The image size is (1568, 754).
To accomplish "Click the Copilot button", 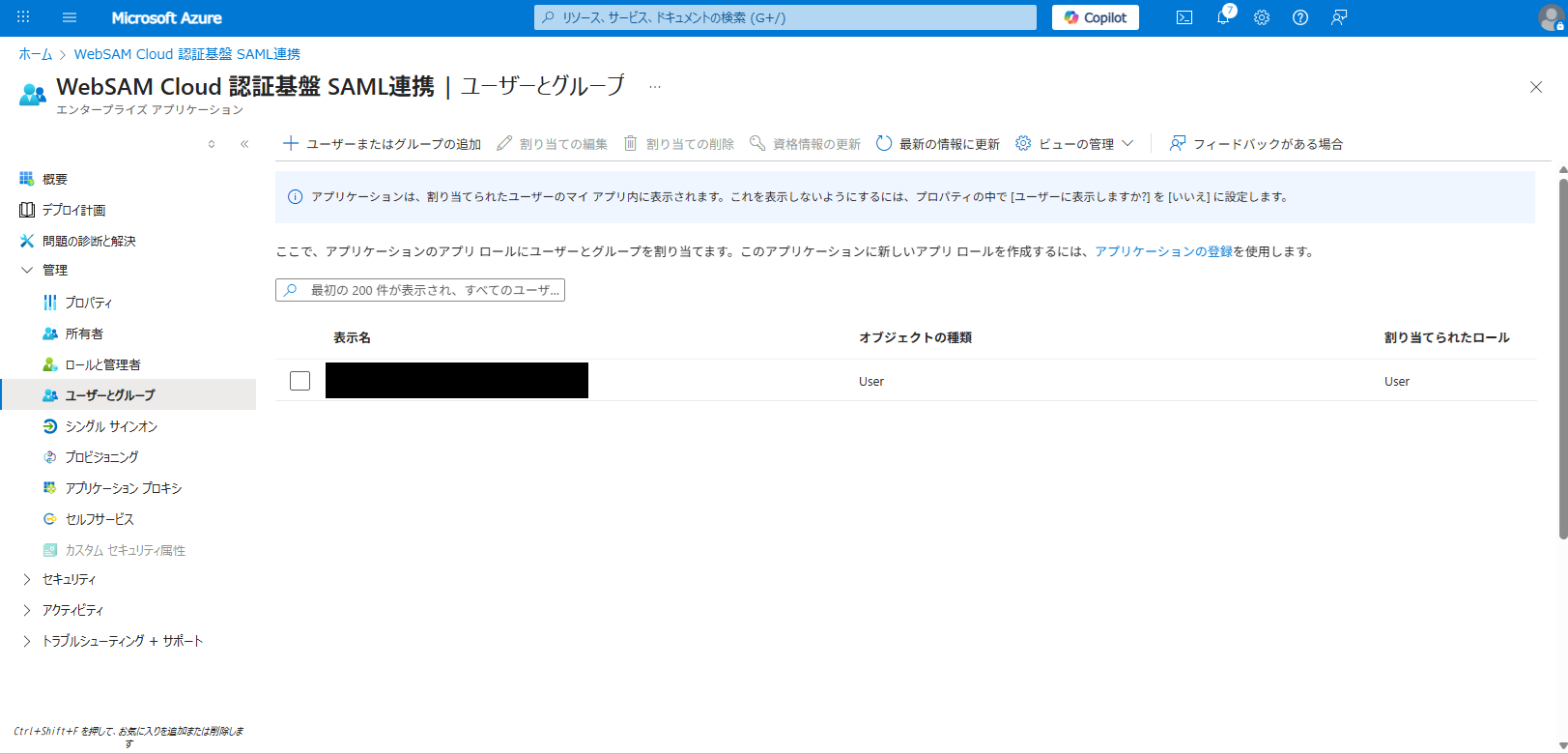I will 1095,17.
